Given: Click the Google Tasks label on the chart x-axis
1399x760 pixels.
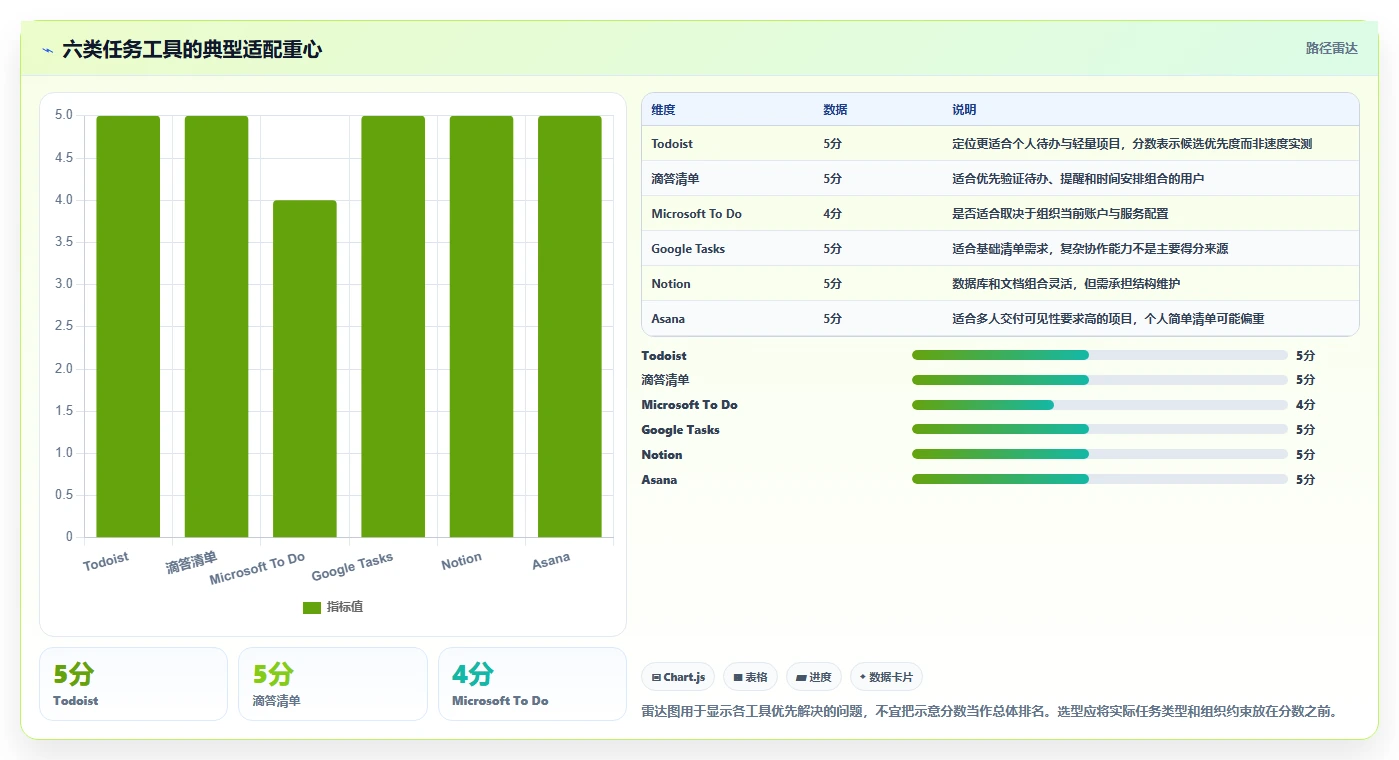Looking at the screenshot, I should click(x=352, y=567).
